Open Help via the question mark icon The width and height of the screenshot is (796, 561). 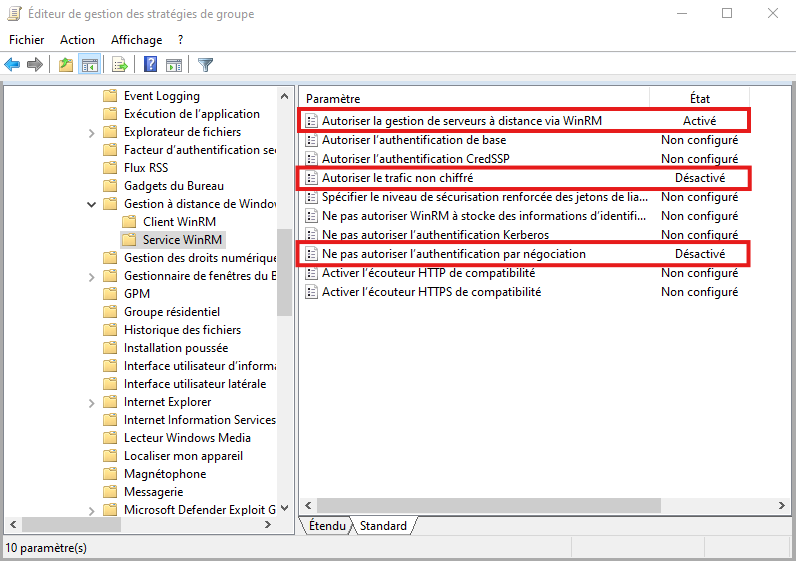coord(150,64)
